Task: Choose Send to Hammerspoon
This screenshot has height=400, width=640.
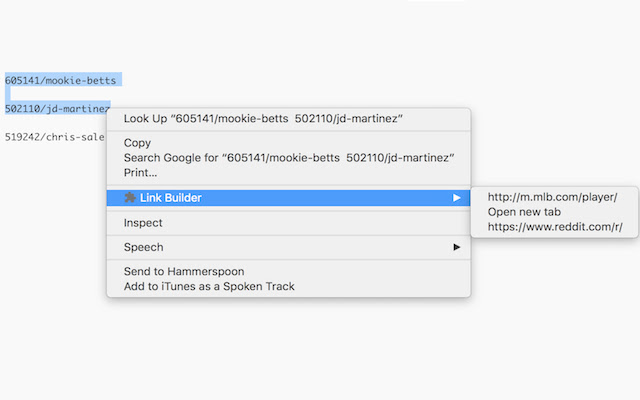Action: 184,271
